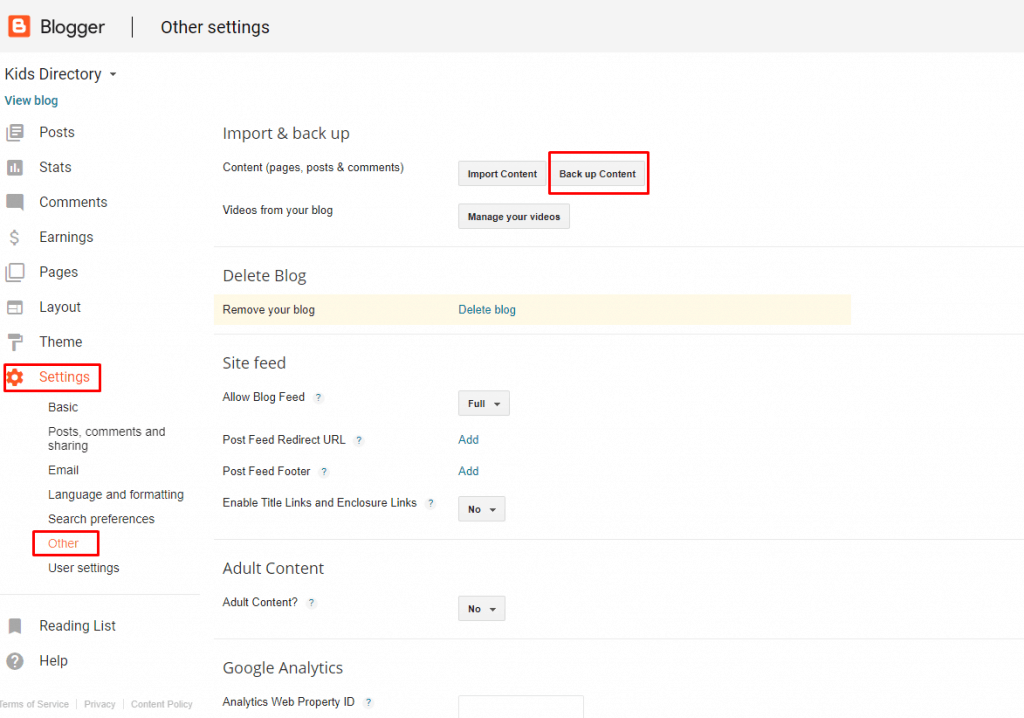1024x718 pixels.
Task: Click the orange Settings gear icon
Action: point(15,377)
